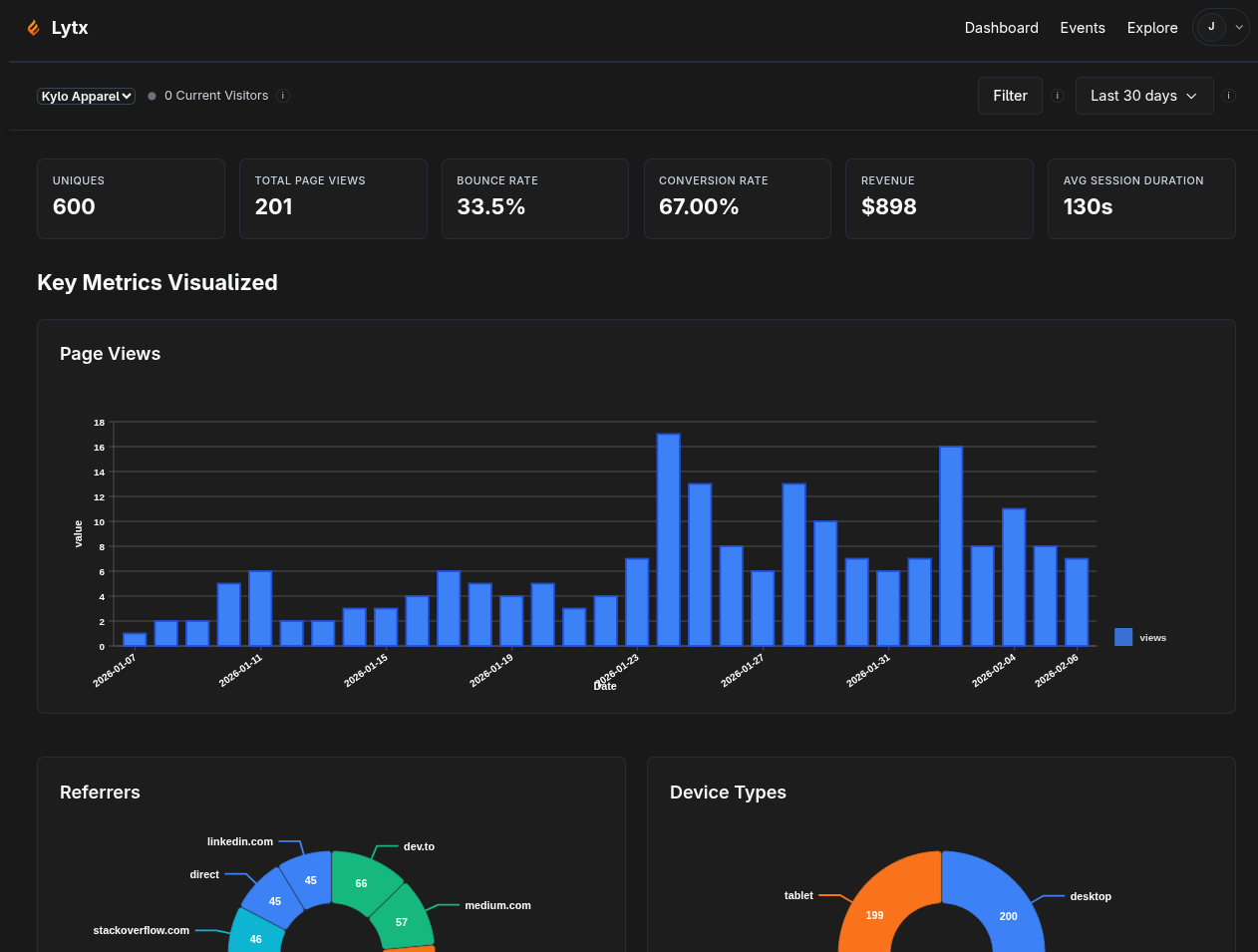Click the Lytx brand name link
The height and width of the screenshot is (952, 1258).
pyautogui.click(x=70, y=28)
